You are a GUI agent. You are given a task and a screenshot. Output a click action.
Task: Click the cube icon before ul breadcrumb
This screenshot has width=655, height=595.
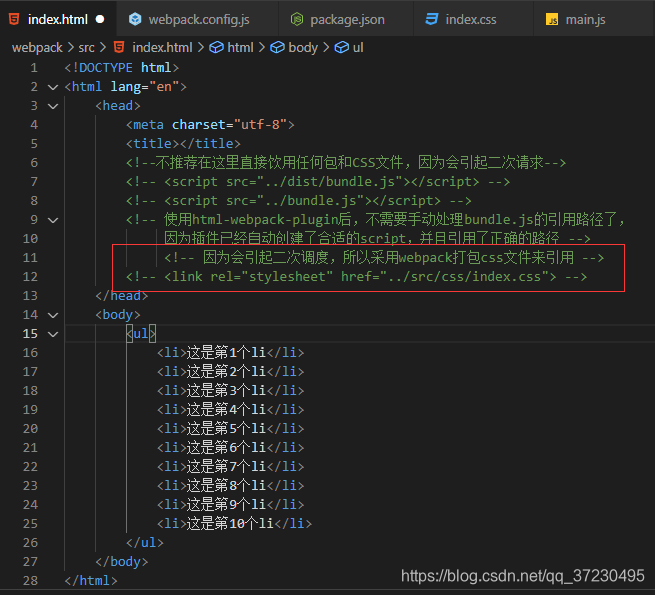(x=342, y=48)
